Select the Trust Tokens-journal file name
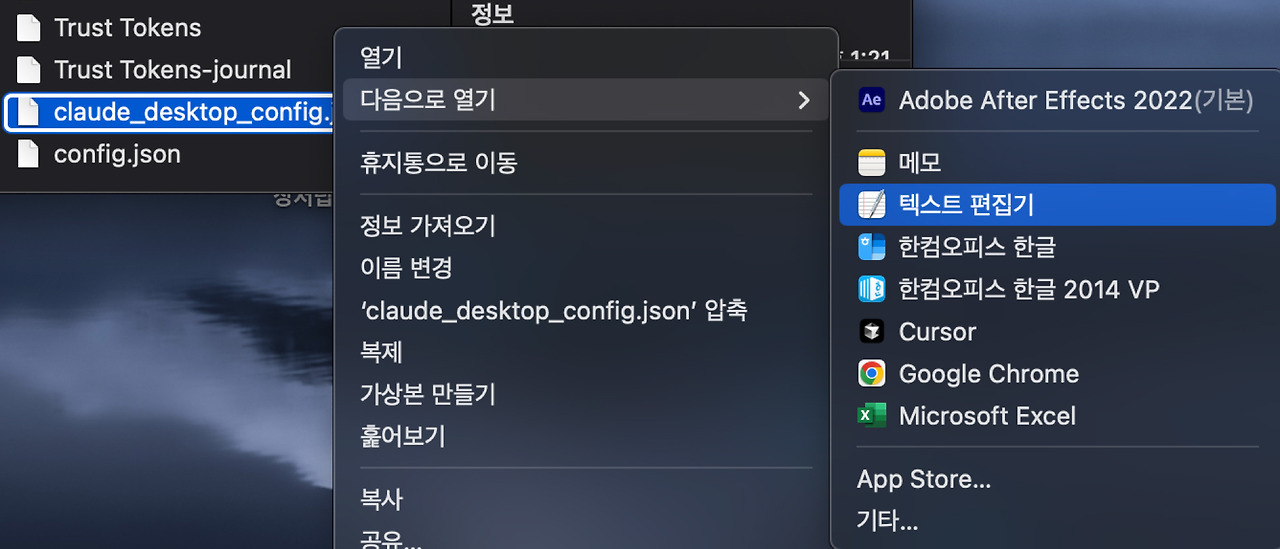 click(172, 70)
